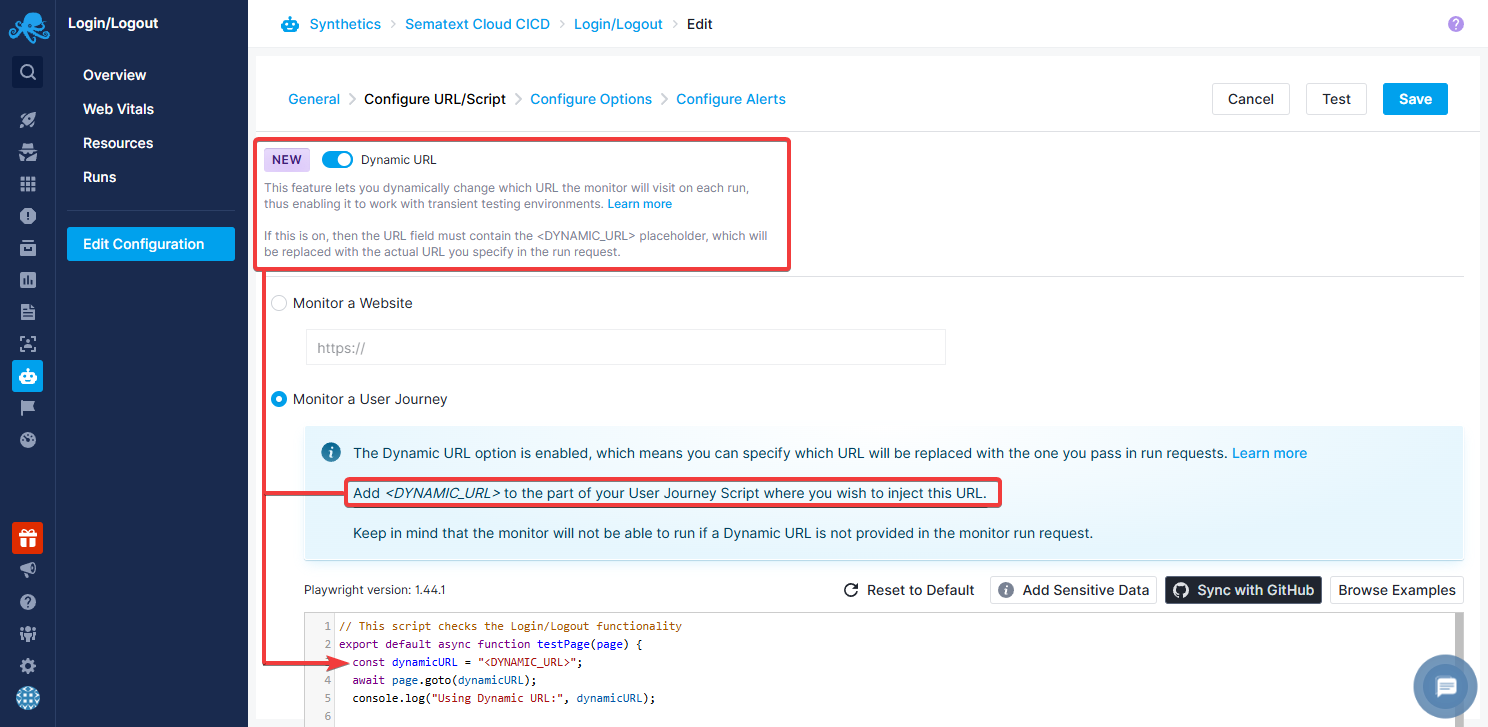Screen dimensions: 1488x727
Task: Open the spy agent icon in sidebar
Action: (x=28, y=152)
